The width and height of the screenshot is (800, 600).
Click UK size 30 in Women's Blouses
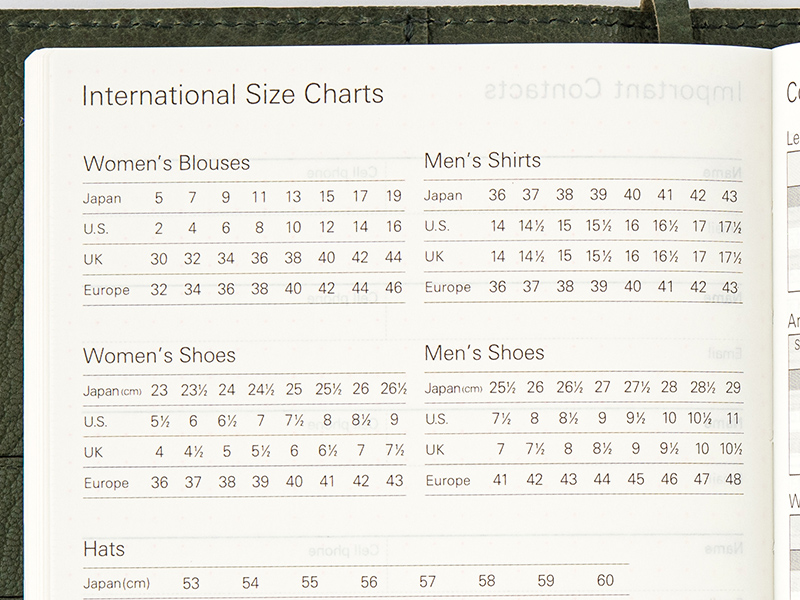(x=159, y=259)
